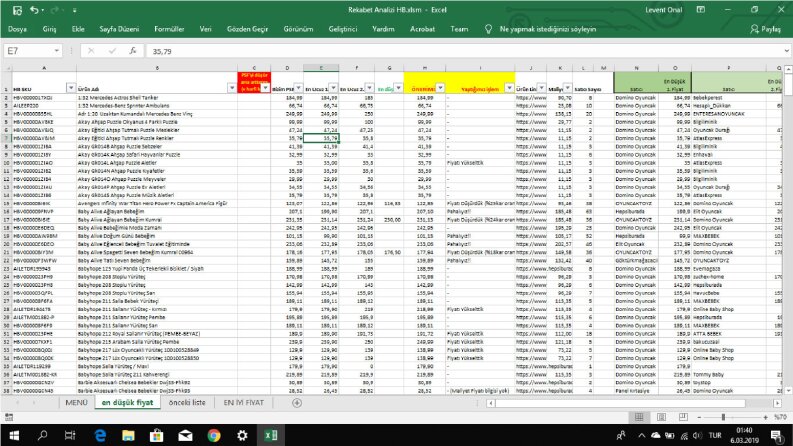Select the 'en düşük fiyat' sheet tab
The width and height of the screenshot is (793, 446).
127,403
